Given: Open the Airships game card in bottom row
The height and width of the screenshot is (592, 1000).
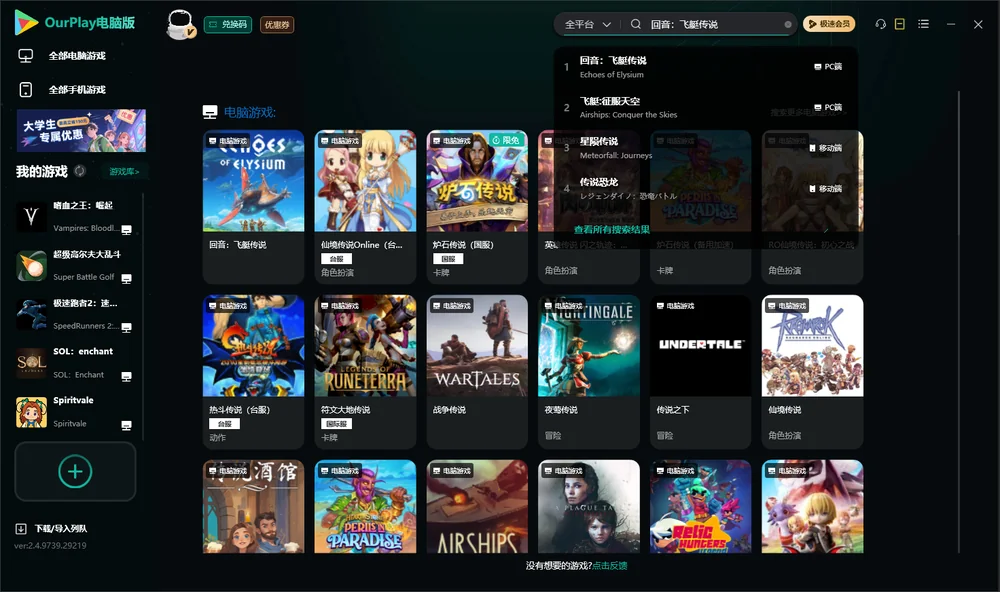Looking at the screenshot, I should click(x=477, y=507).
